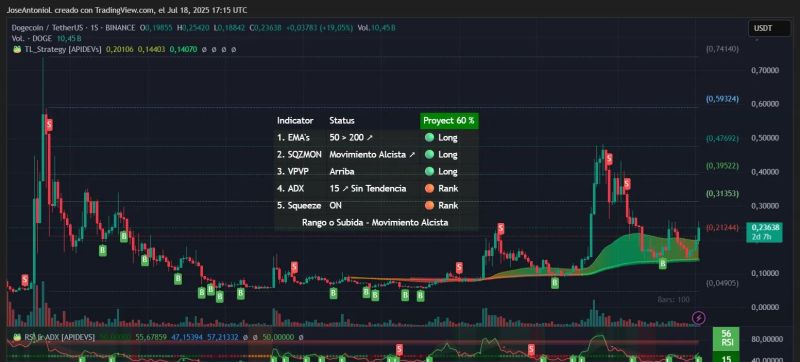This screenshot has width=800, height=362.
Task: Click the Proyect 60 % green badge
Action: 448,121
